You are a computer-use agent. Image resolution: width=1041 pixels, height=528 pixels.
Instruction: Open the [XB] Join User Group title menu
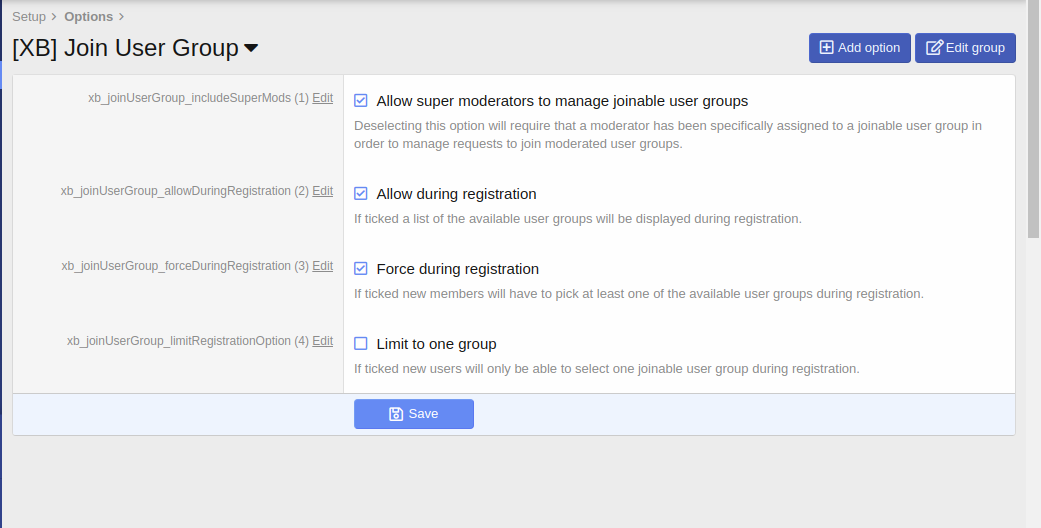[125, 48]
